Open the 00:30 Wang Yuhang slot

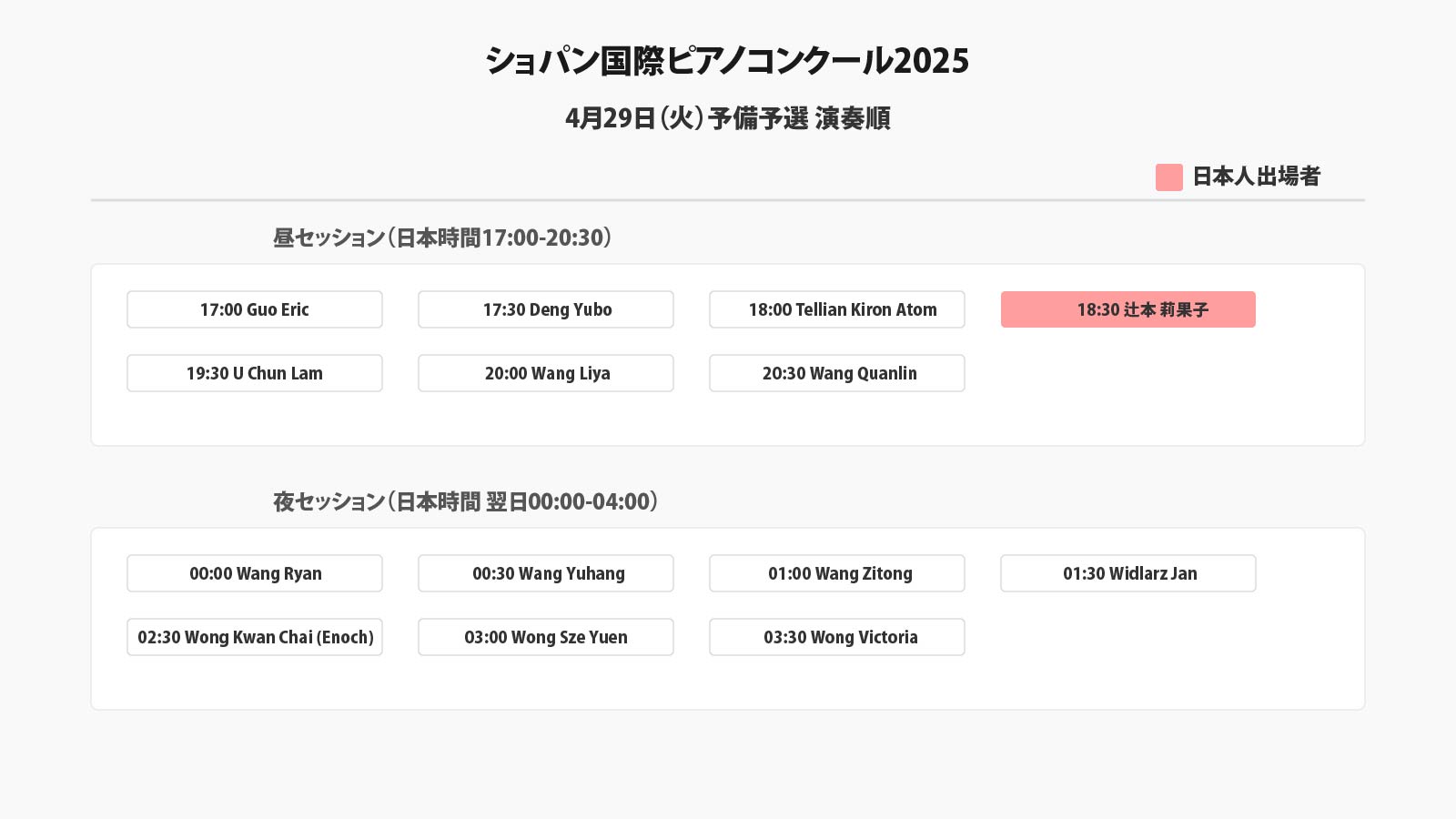tap(546, 573)
